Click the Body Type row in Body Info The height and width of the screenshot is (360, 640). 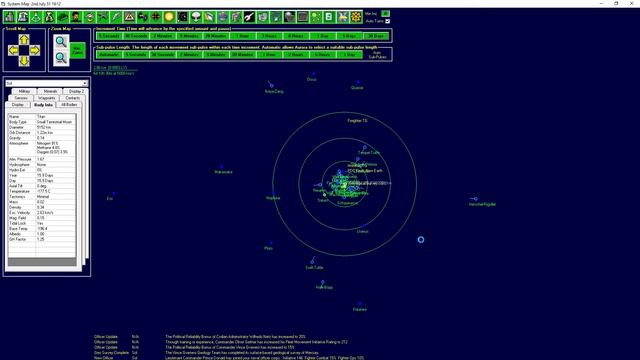click(x=42, y=122)
